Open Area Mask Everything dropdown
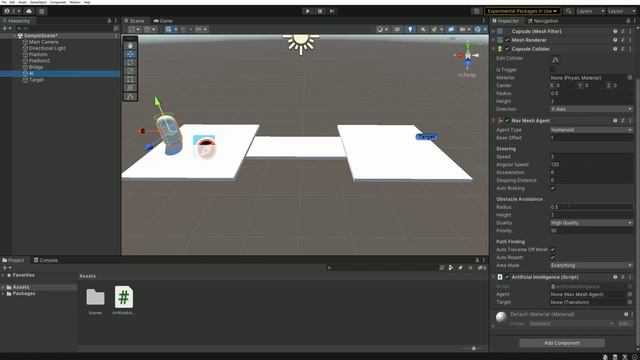 (x=591, y=265)
